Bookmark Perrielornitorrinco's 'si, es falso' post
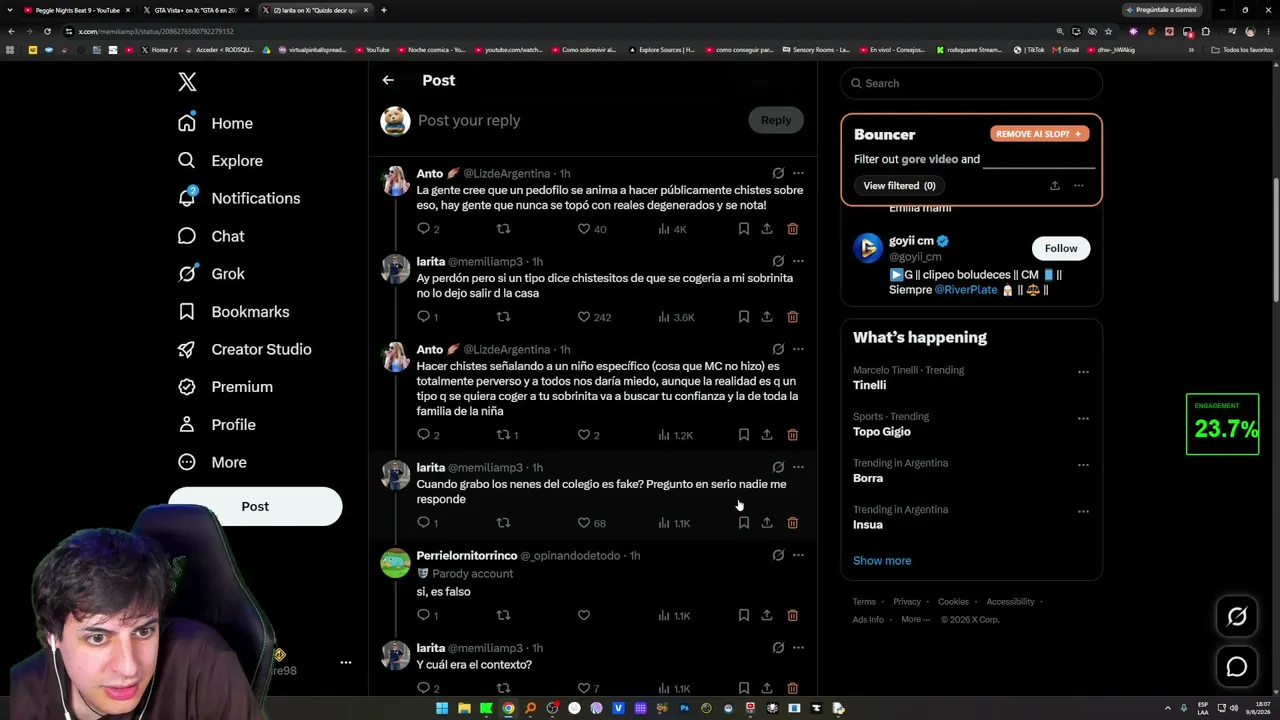The height and width of the screenshot is (720, 1280). 744,615
